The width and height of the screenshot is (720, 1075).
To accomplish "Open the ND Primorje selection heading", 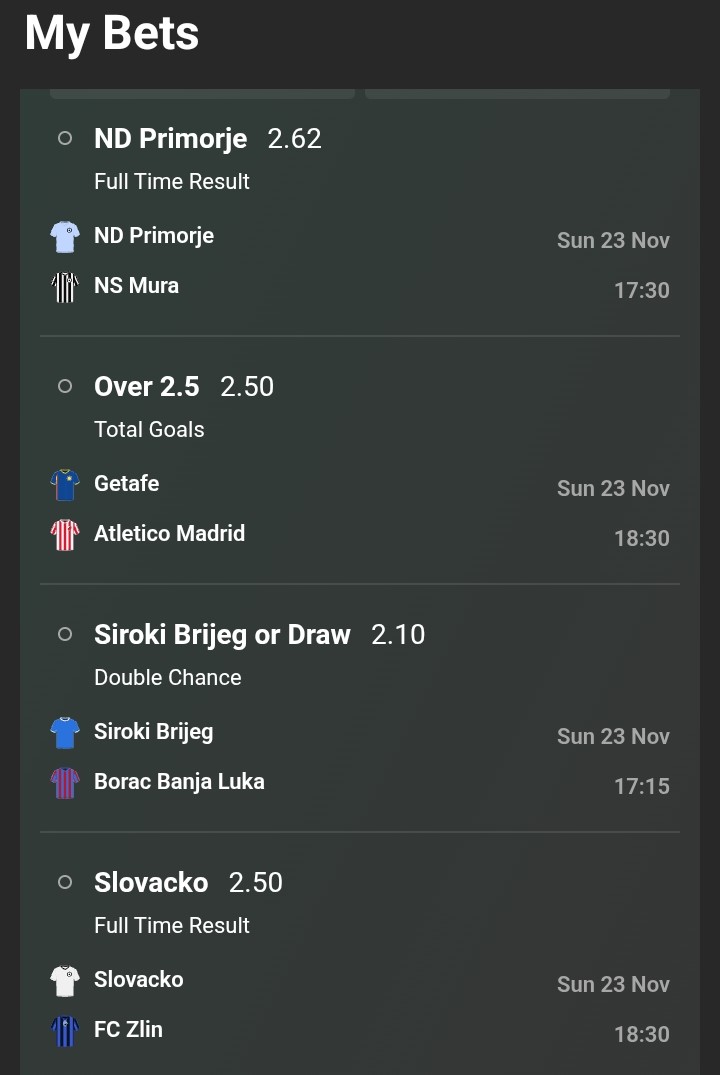I will tap(170, 139).
